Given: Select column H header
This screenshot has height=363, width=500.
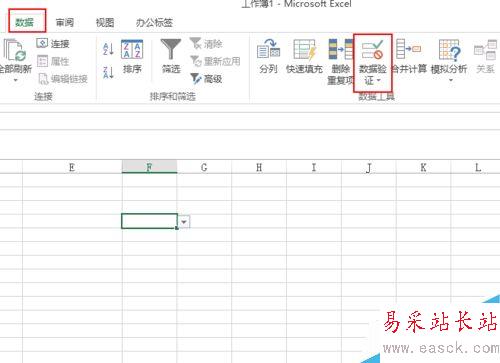Looking at the screenshot, I should [259, 167].
